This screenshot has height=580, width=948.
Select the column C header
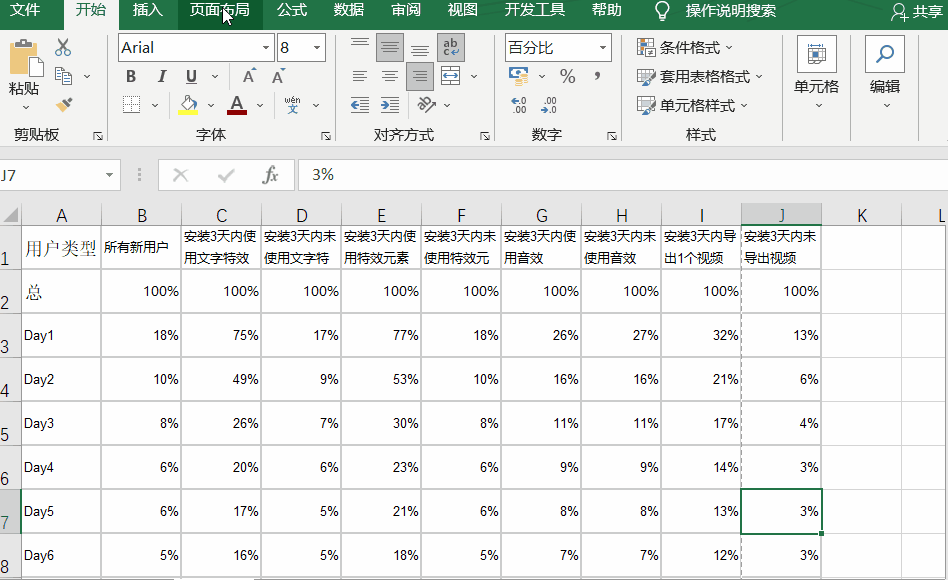click(x=221, y=215)
